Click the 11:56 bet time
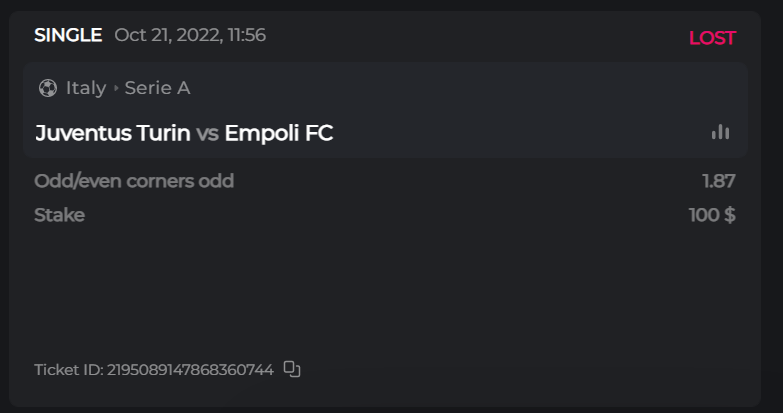The height and width of the screenshot is (413, 783). (x=245, y=35)
